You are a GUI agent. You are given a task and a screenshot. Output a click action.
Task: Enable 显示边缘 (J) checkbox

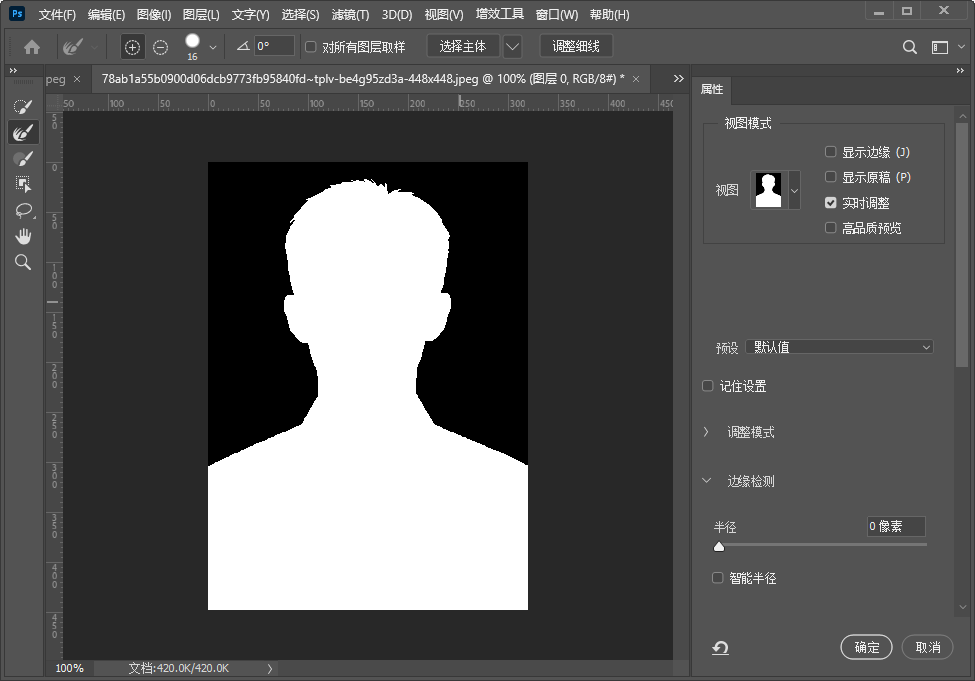coord(830,152)
